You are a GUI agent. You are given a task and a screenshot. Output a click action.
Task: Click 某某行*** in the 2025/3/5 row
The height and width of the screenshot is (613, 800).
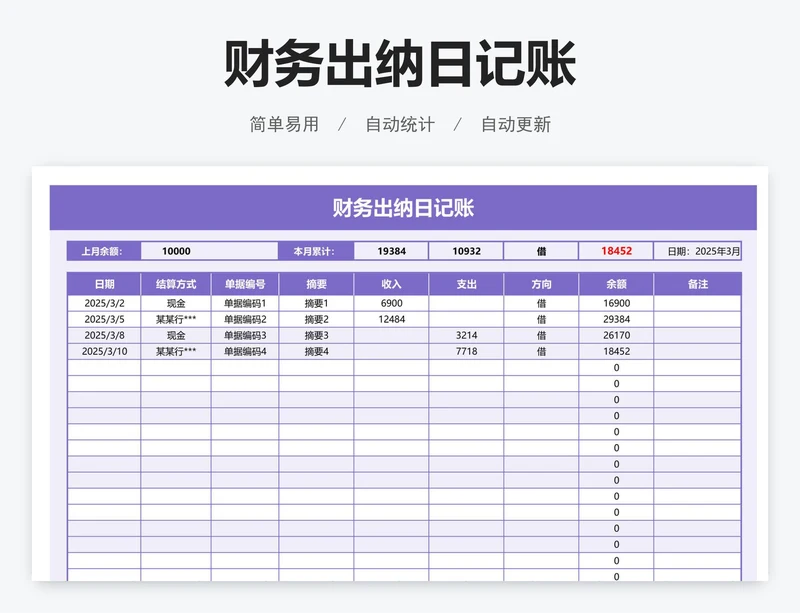pos(176,320)
